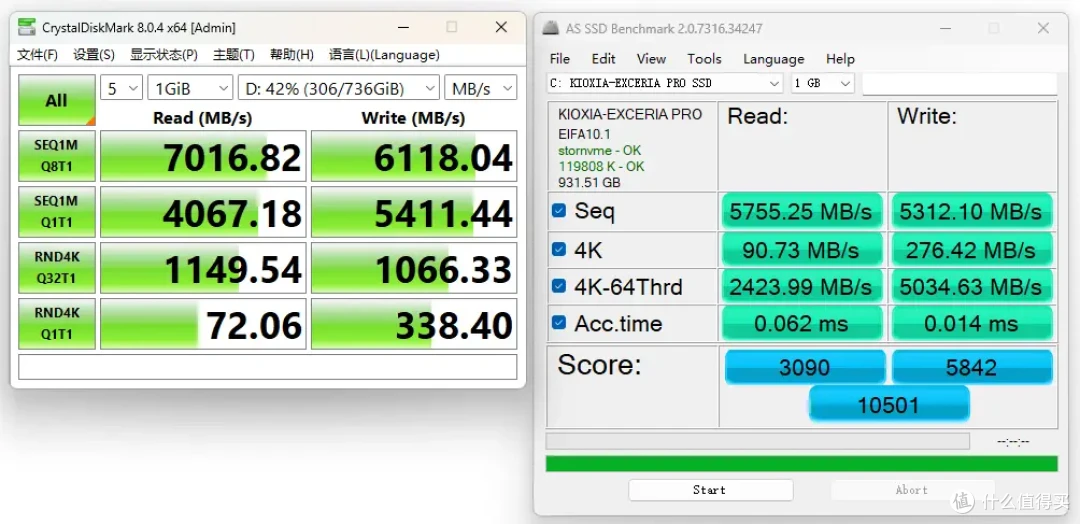The image size is (1080, 524).
Task: Click AS SSD Benchmark title bar icon
Action: 550,29
